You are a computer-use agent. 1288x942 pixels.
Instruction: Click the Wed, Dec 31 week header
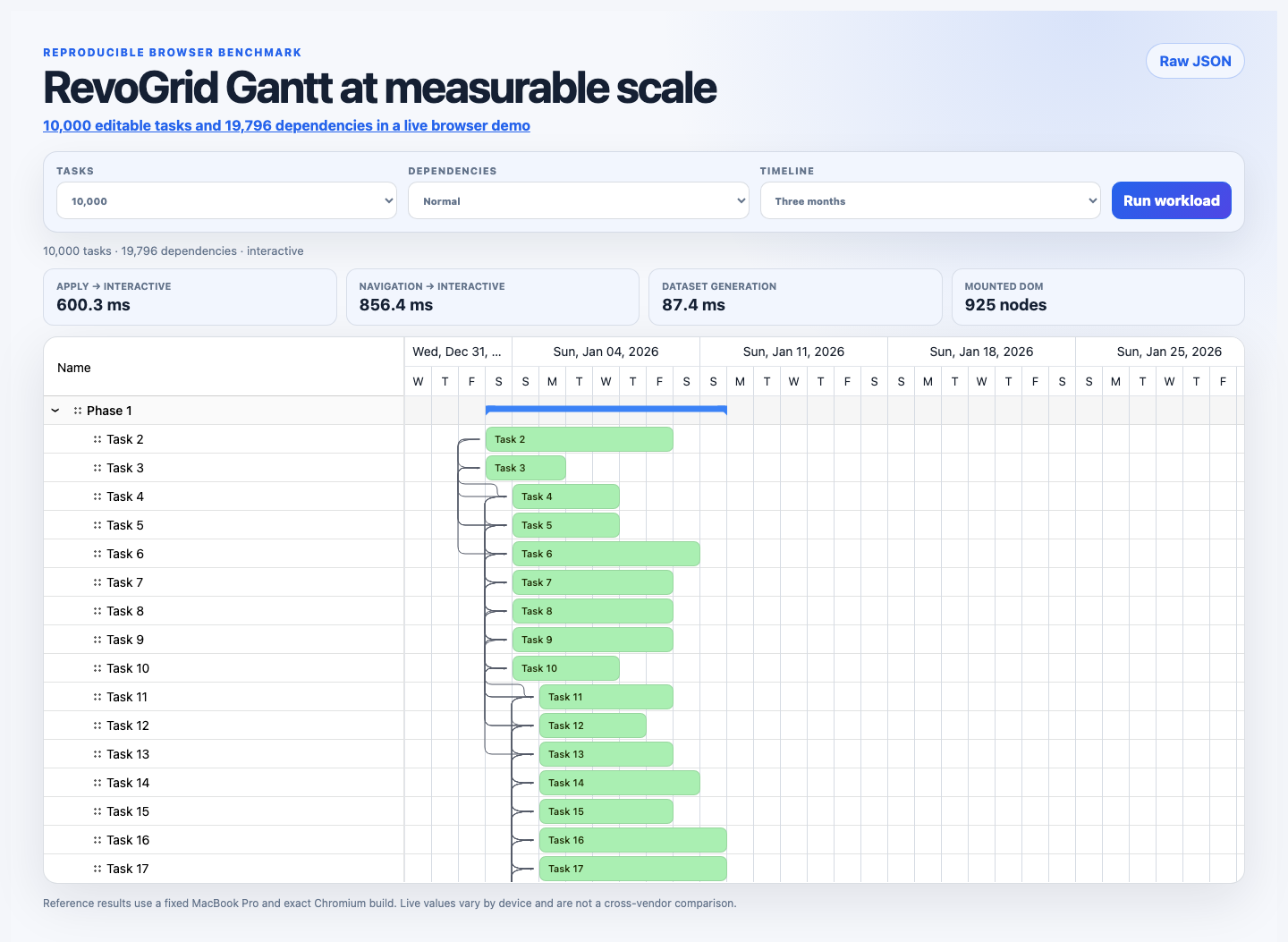[458, 352]
